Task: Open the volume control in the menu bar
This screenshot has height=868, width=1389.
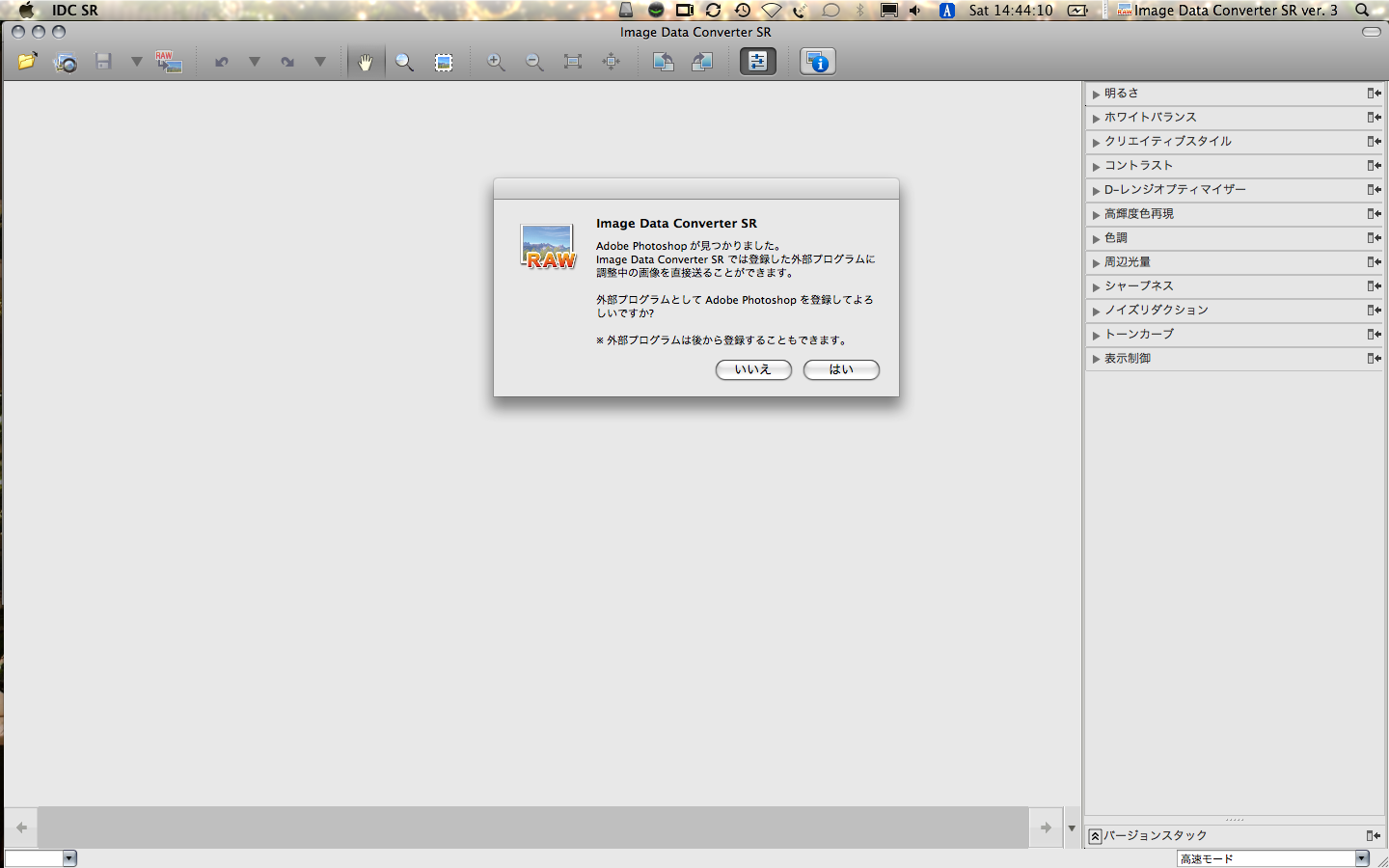Action: (x=914, y=11)
